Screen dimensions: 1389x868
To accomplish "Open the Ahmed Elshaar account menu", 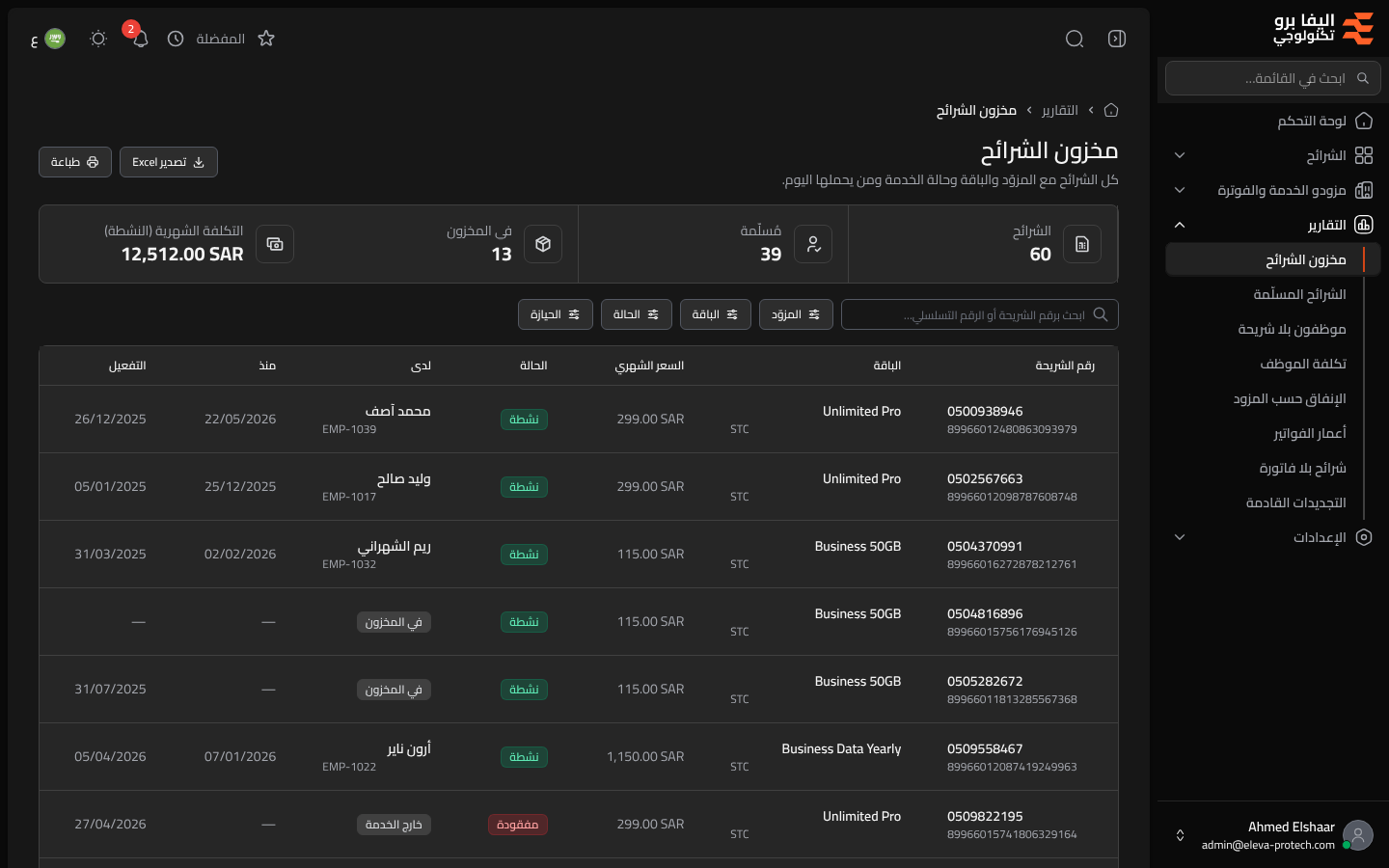I will [1273, 835].
